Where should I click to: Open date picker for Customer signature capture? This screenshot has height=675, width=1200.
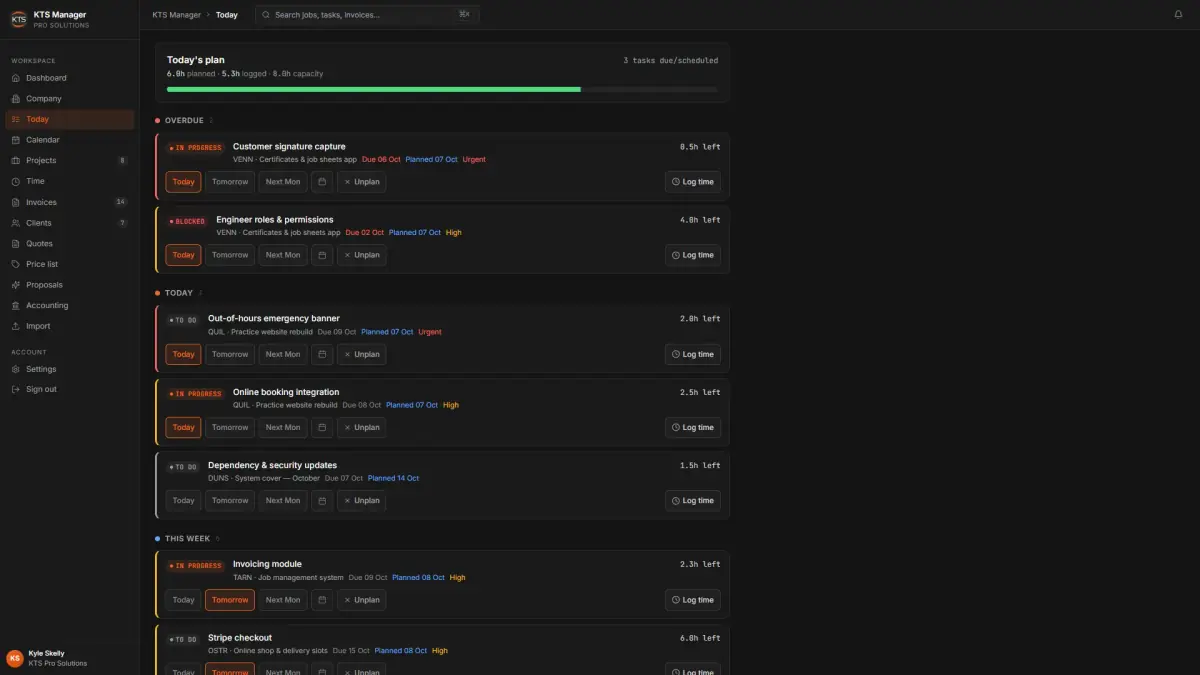(322, 182)
